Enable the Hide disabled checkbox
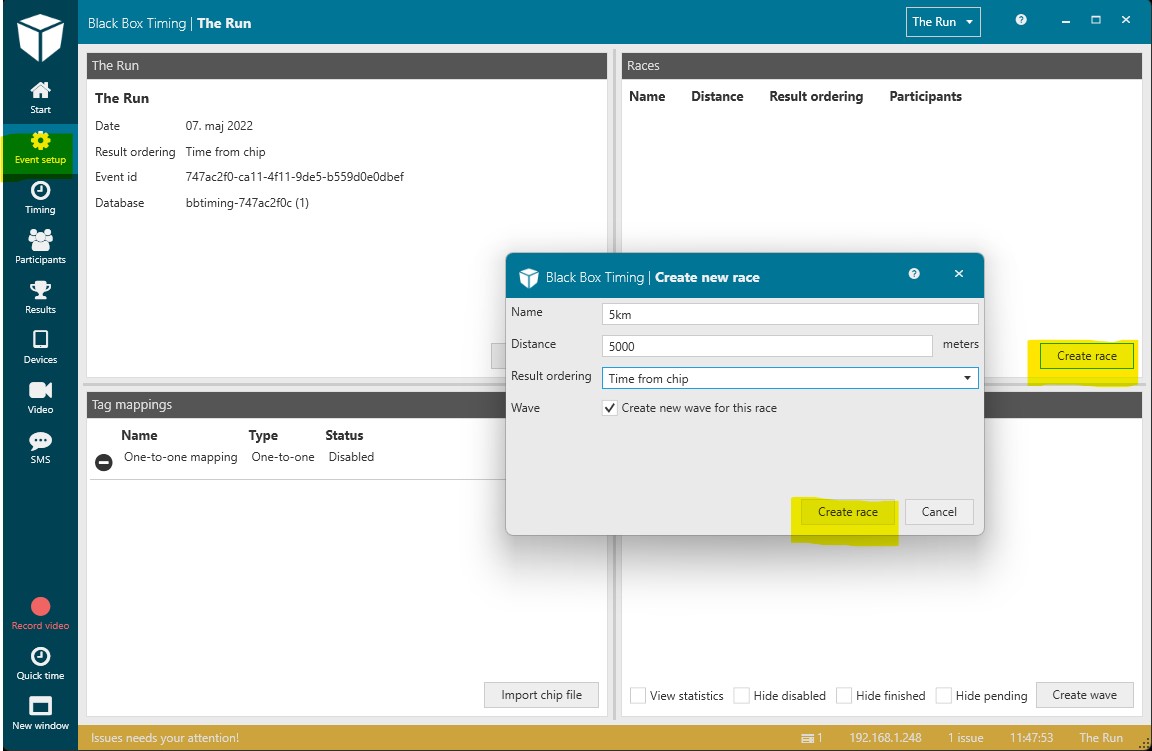The height and width of the screenshot is (751, 1152). 741,695
